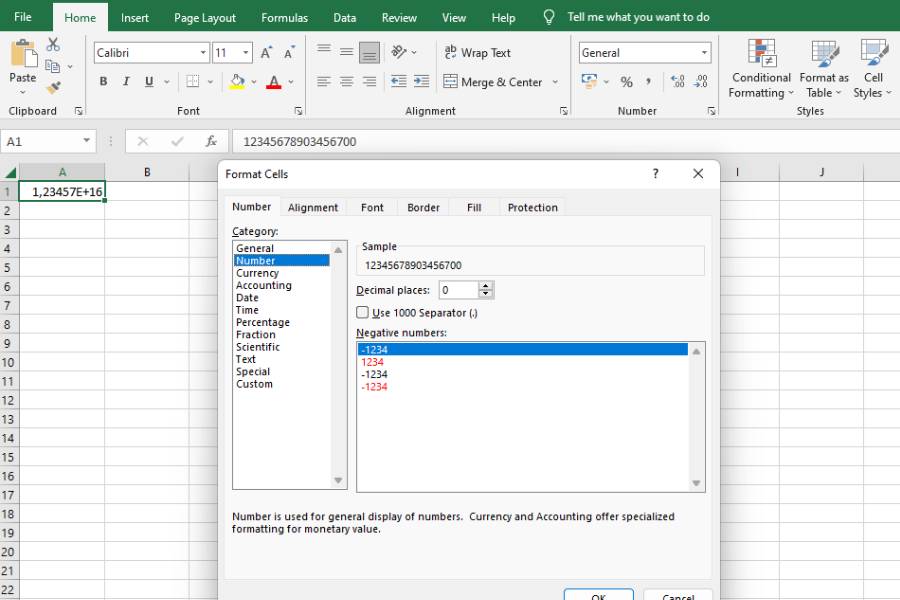This screenshot has height=600, width=900.
Task: Open the Border tab in Format Cells
Action: pyautogui.click(x=424, y=207)
